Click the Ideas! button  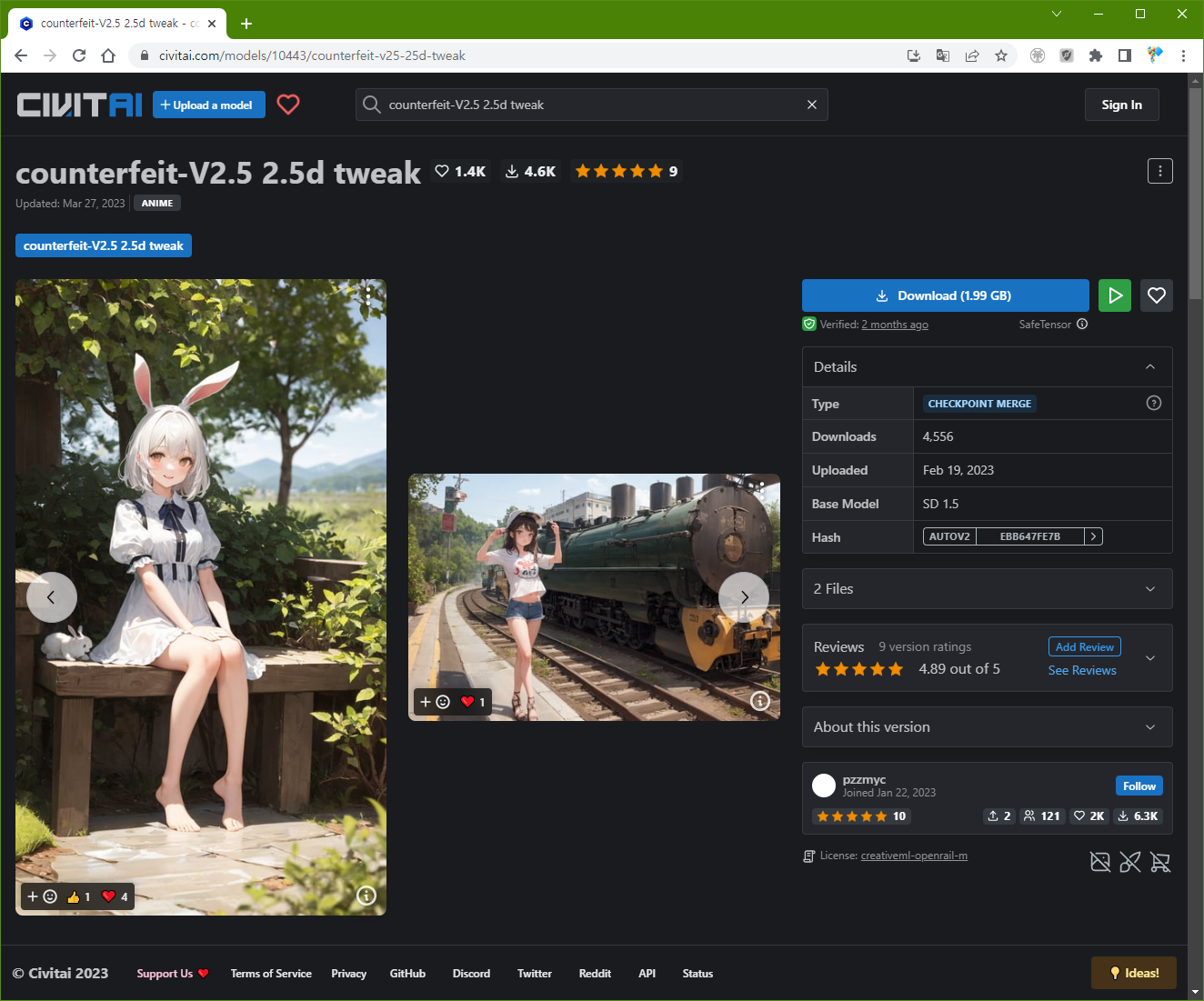[1134, 973]
